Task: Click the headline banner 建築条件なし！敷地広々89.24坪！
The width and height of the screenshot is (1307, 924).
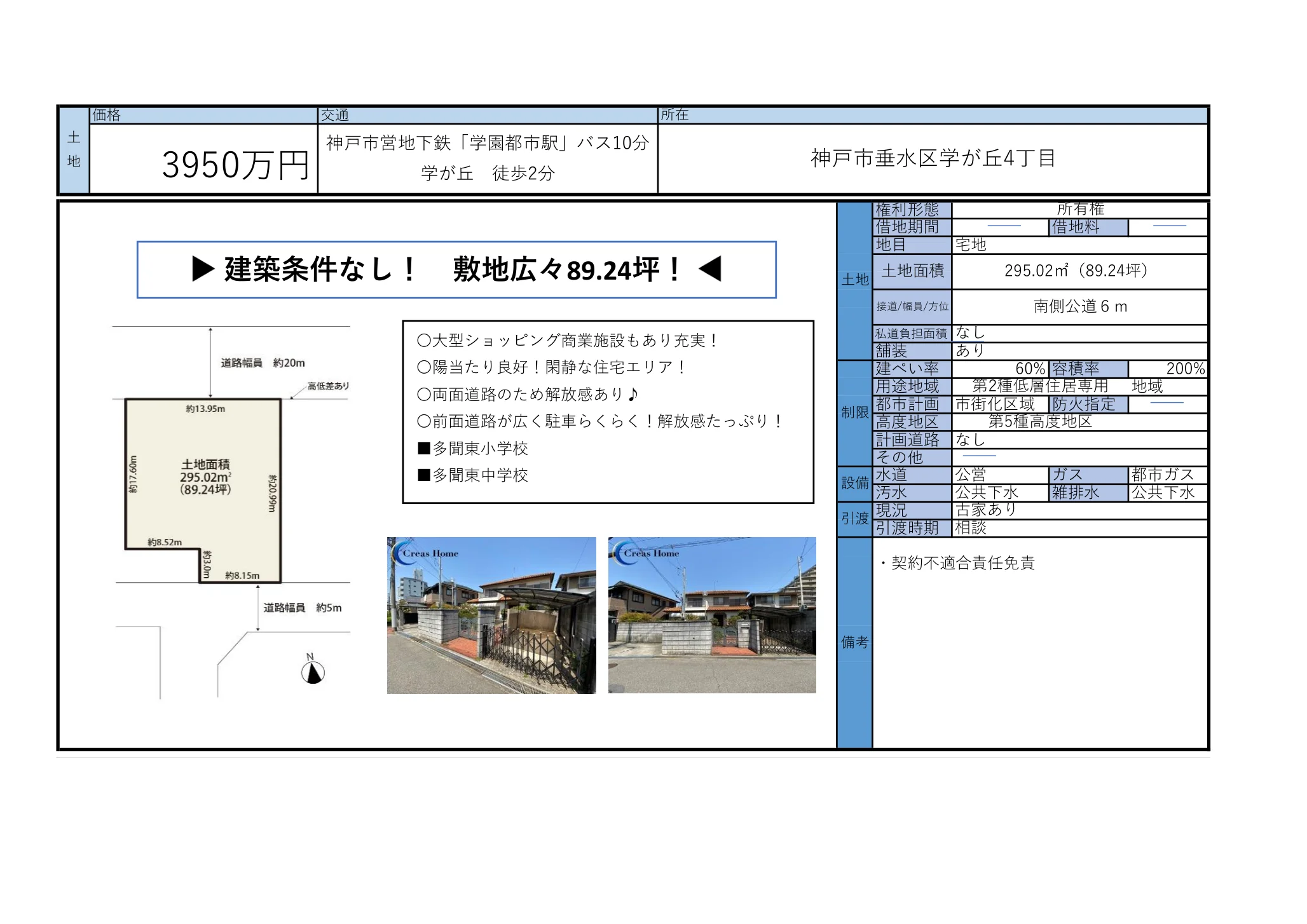Action: click(x=456, y=269)
